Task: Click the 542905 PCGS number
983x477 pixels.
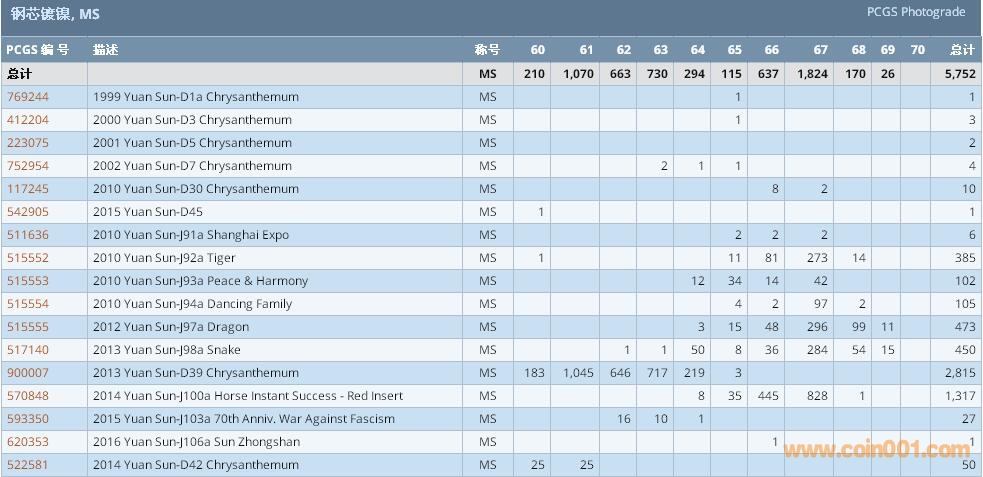Action: point(28,212)
